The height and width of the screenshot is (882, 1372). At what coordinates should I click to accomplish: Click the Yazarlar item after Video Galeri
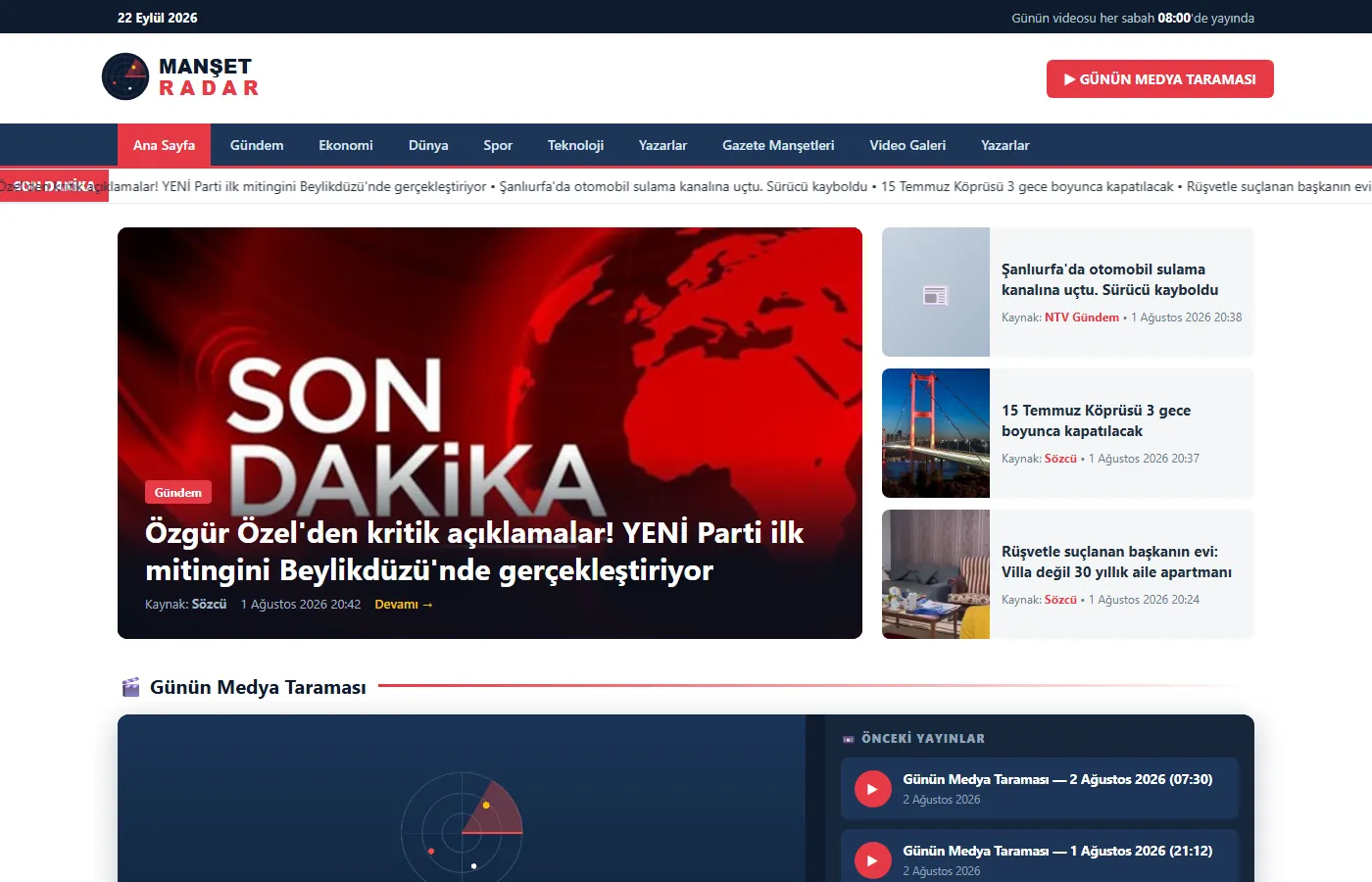[x=1005, y=145]
